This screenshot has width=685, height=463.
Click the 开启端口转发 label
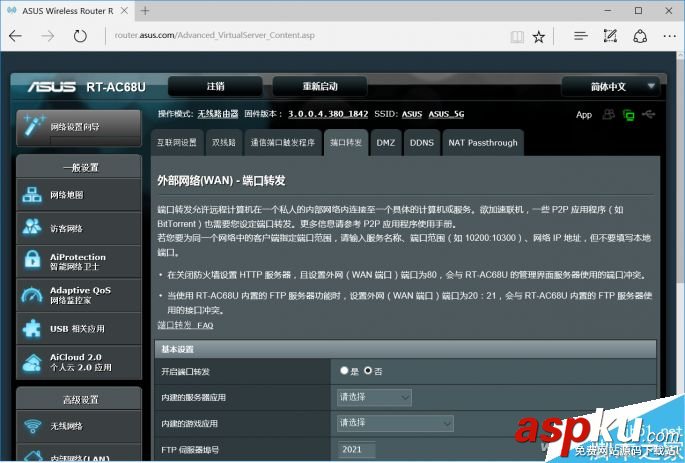tap(186, 371)
